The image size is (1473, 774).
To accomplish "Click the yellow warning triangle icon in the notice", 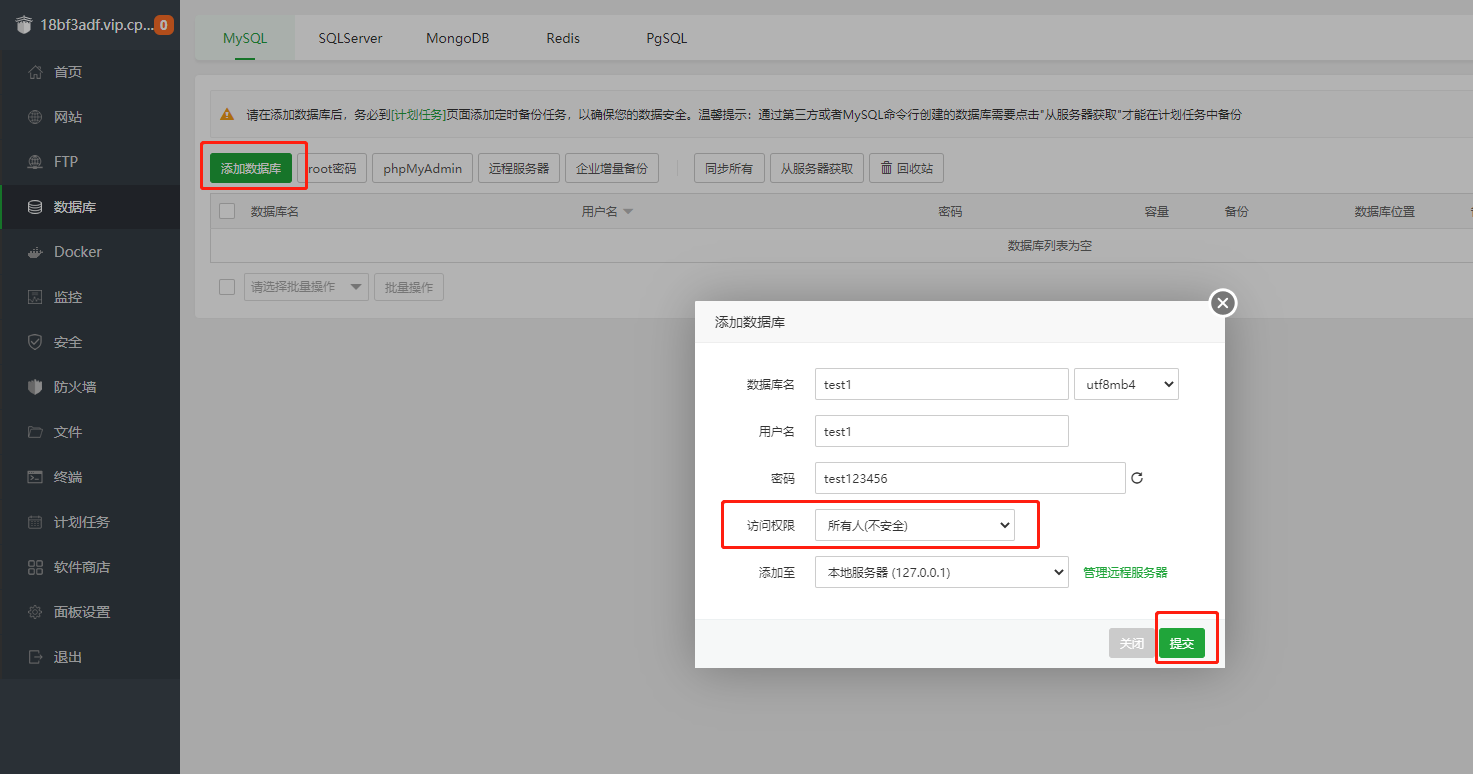I will 227,115.
